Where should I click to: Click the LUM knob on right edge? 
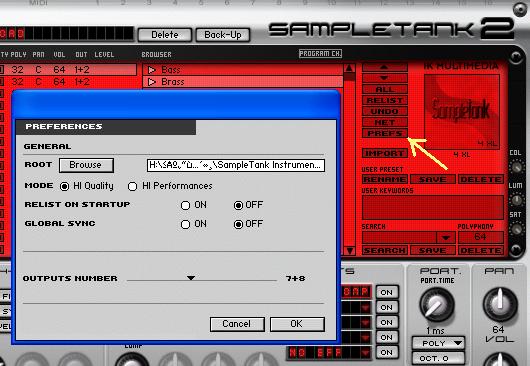click(516, 200)
